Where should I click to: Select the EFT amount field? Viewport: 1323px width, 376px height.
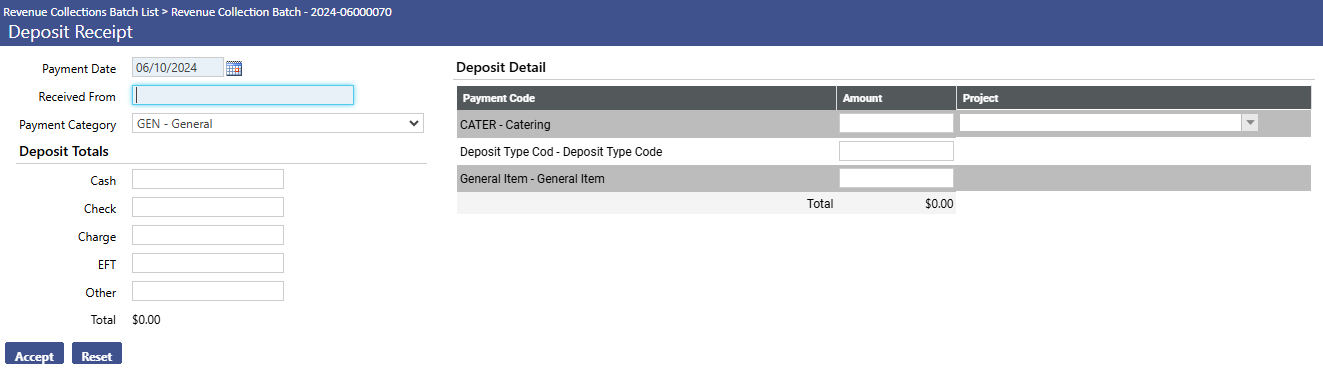pos(208,263)
